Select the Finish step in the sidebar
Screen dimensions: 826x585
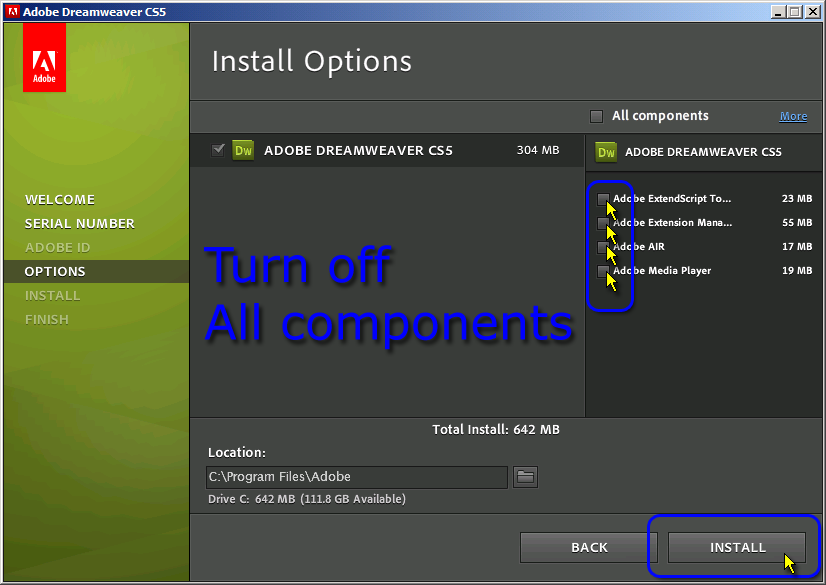(47, 320)
